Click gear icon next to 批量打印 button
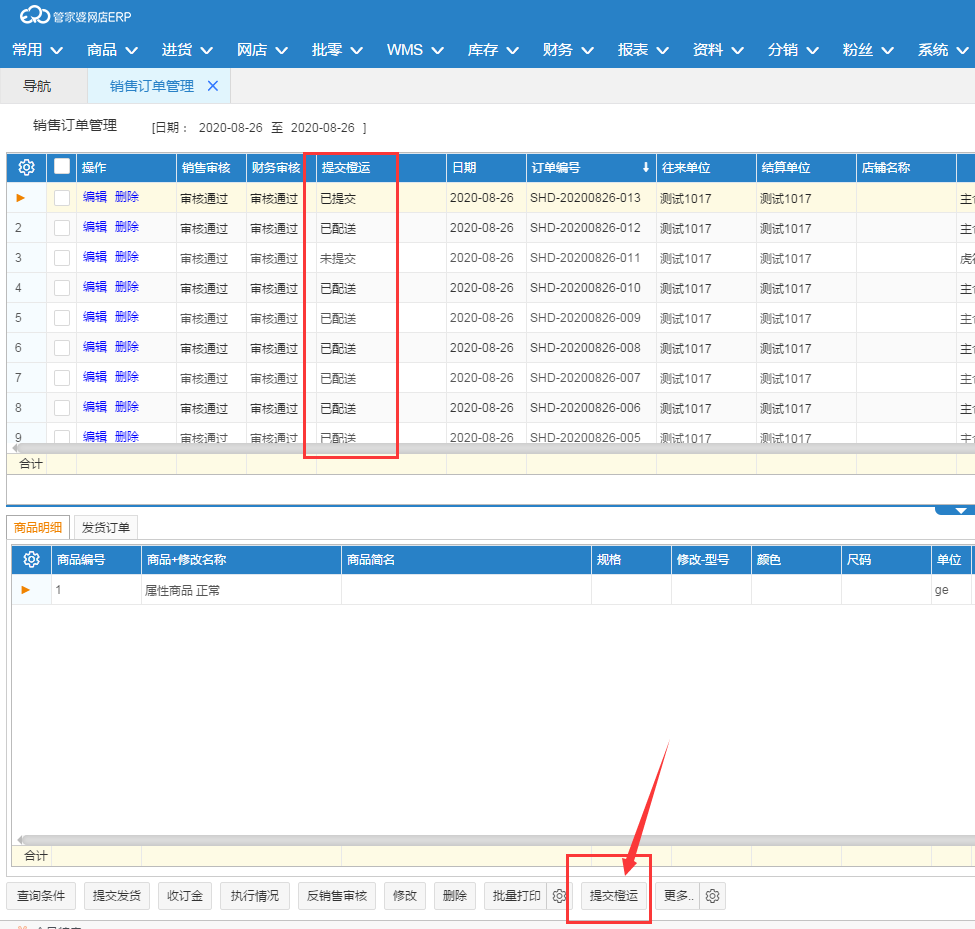 (x=559, y=896)
